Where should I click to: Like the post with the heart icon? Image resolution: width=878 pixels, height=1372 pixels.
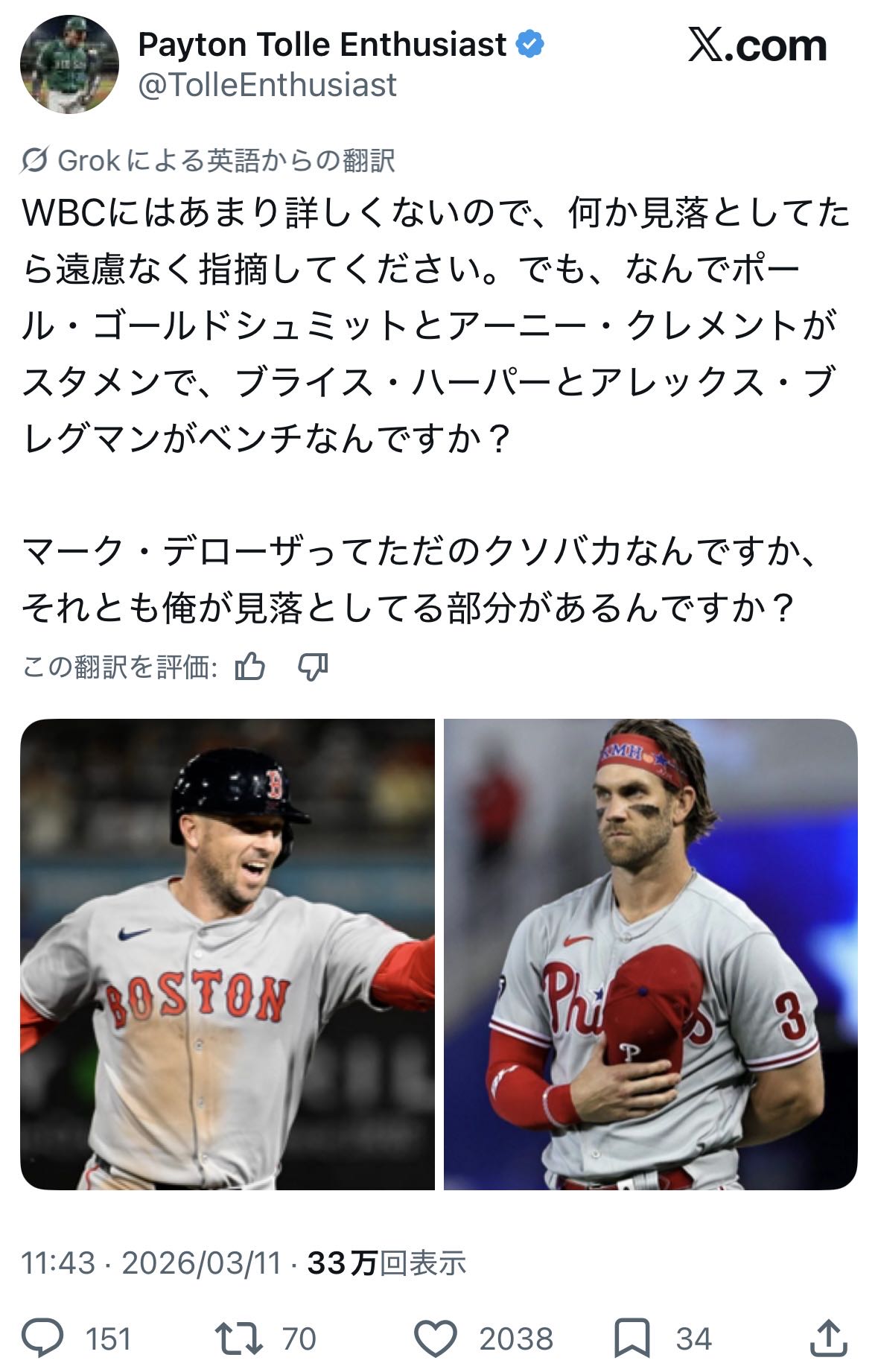tap(435, 1338)
